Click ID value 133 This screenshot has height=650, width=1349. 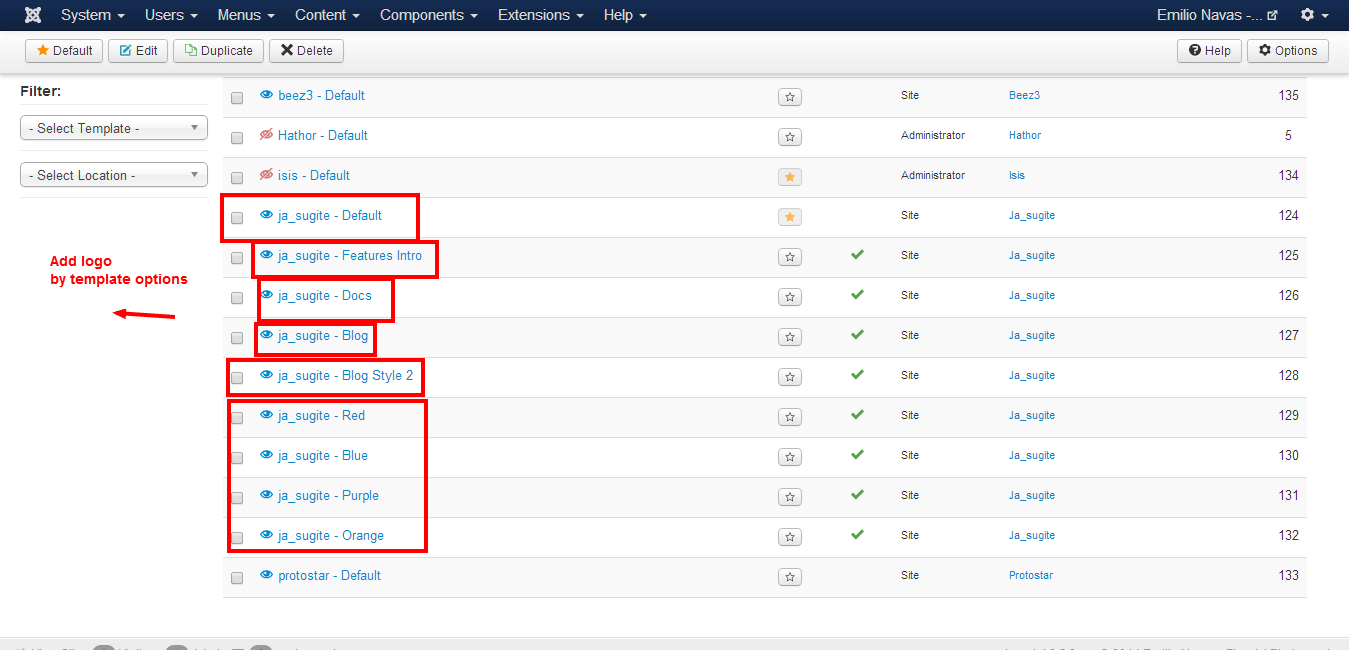pos(1289,575)
